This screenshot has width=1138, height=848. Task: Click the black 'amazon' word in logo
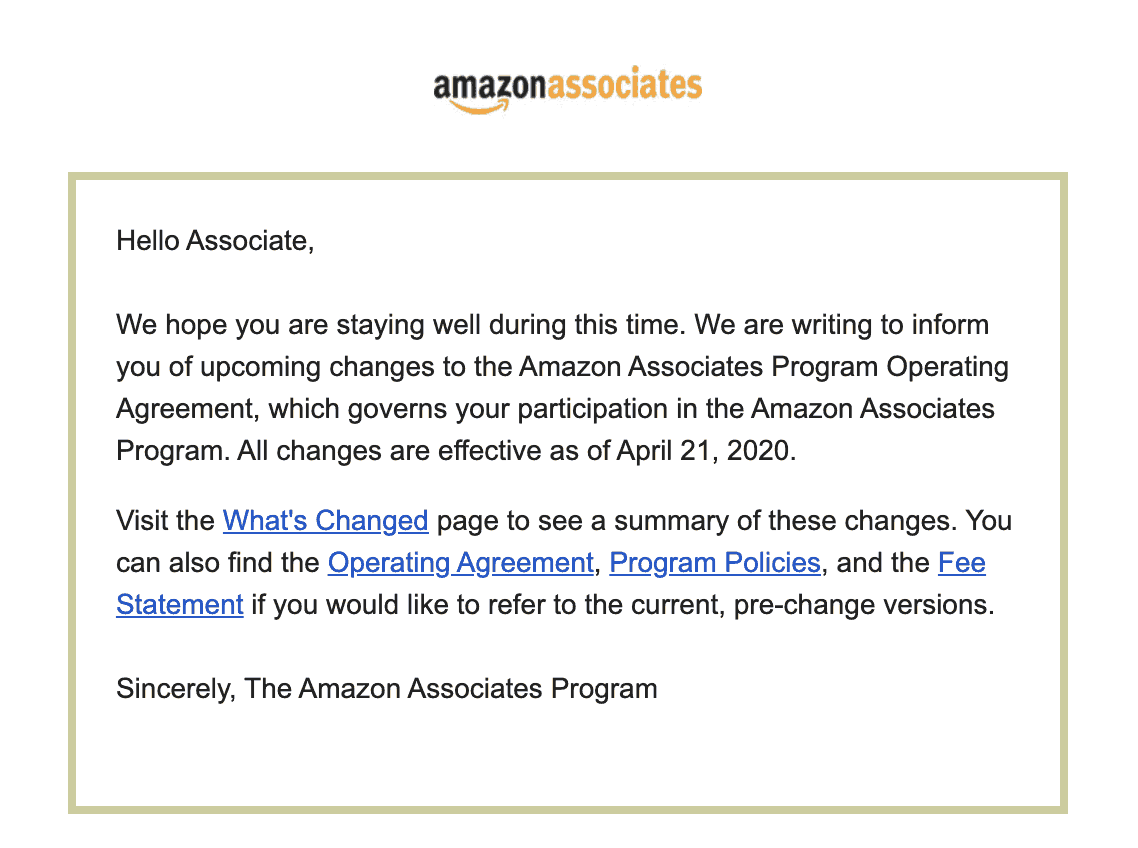489,86
